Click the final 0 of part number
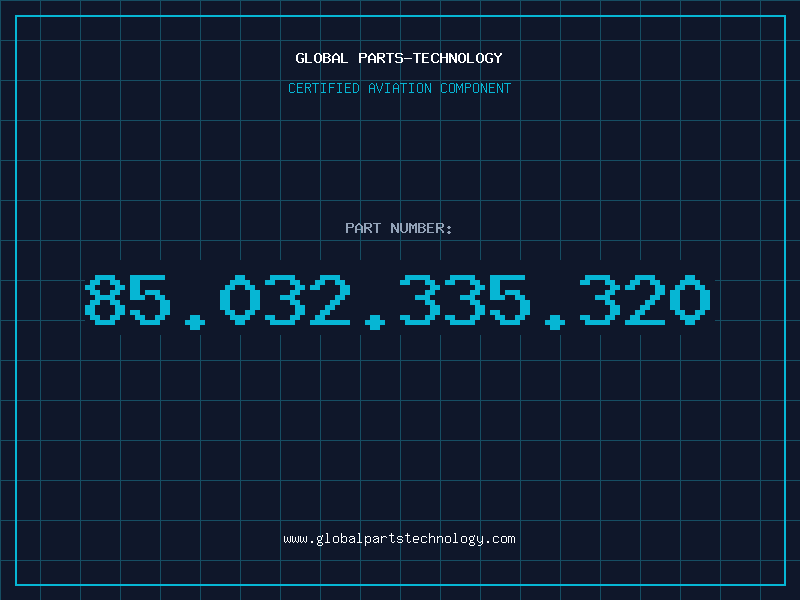 click(690, 300)
